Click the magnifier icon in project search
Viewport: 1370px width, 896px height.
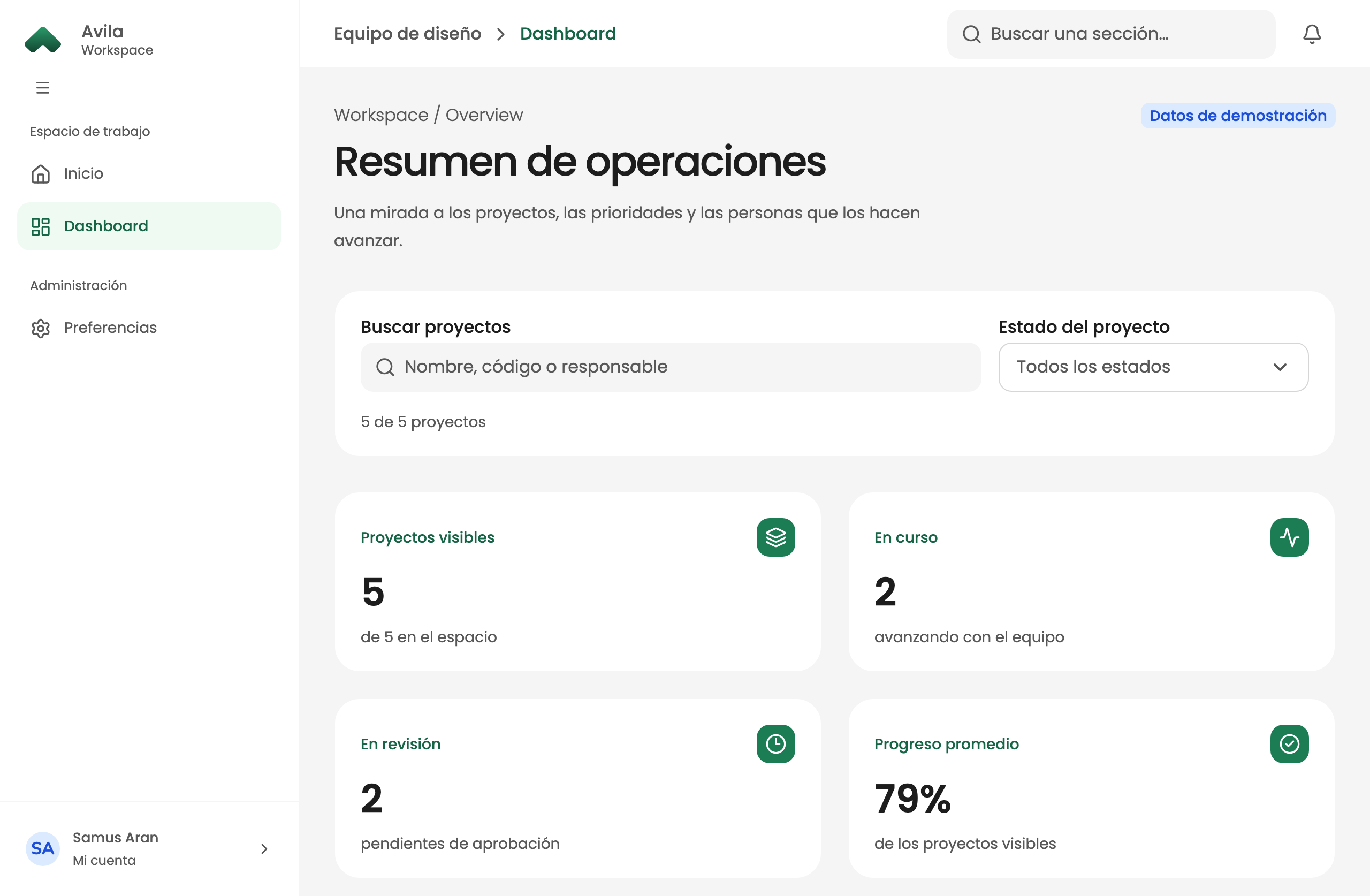click(x=385, y=367)
